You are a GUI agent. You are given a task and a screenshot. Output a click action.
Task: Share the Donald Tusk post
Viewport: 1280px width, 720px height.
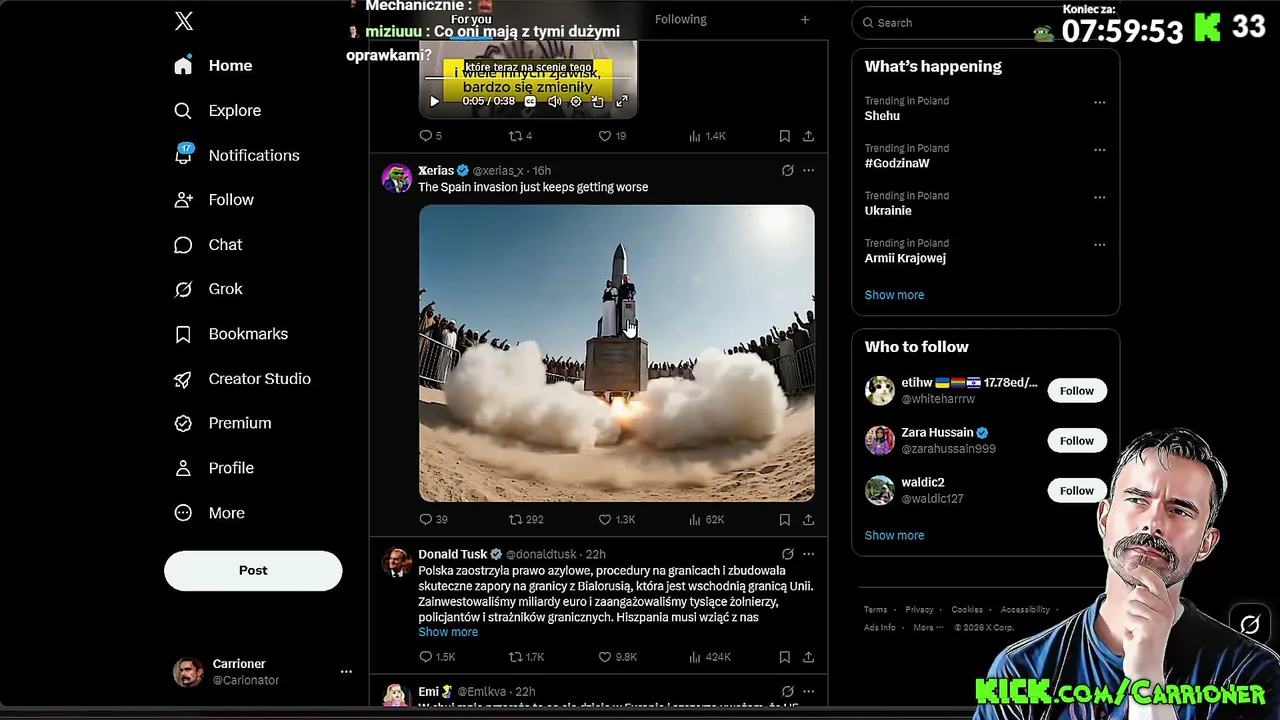pyautogui.click(x=808, y=657)
